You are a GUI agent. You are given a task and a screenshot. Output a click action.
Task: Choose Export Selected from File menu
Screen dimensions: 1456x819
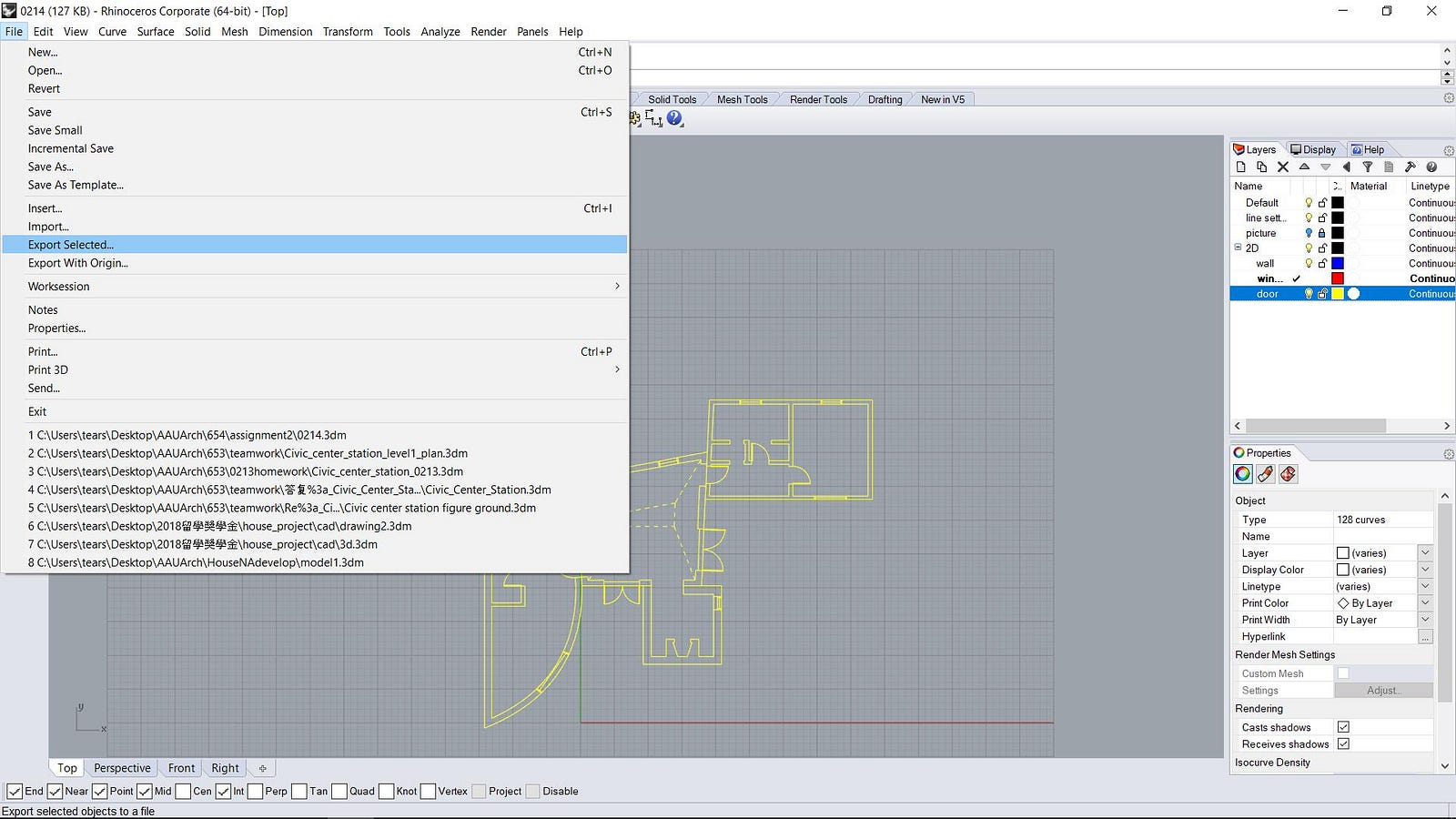(x=71, y=245)
